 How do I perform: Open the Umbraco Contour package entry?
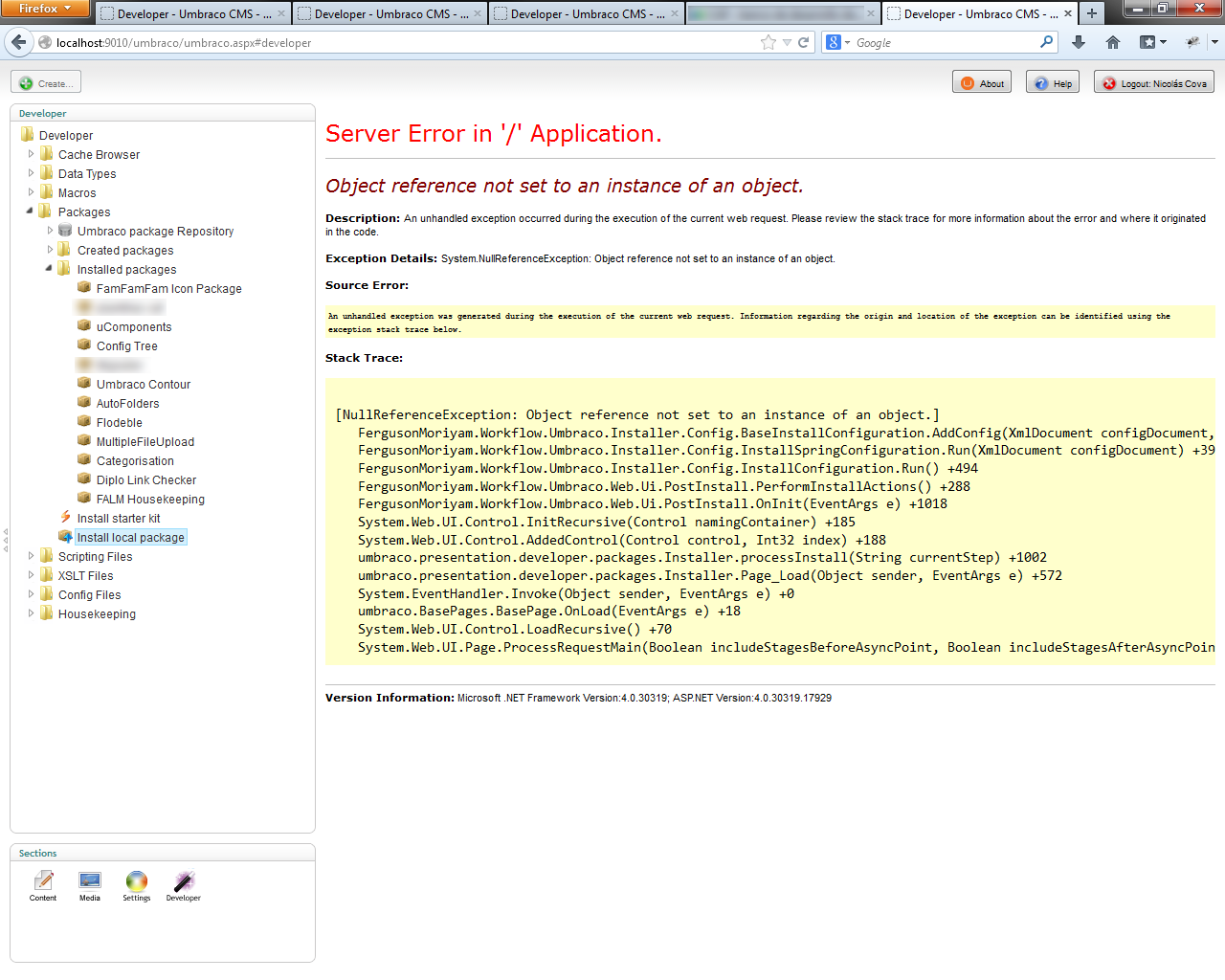pos(144,384)
